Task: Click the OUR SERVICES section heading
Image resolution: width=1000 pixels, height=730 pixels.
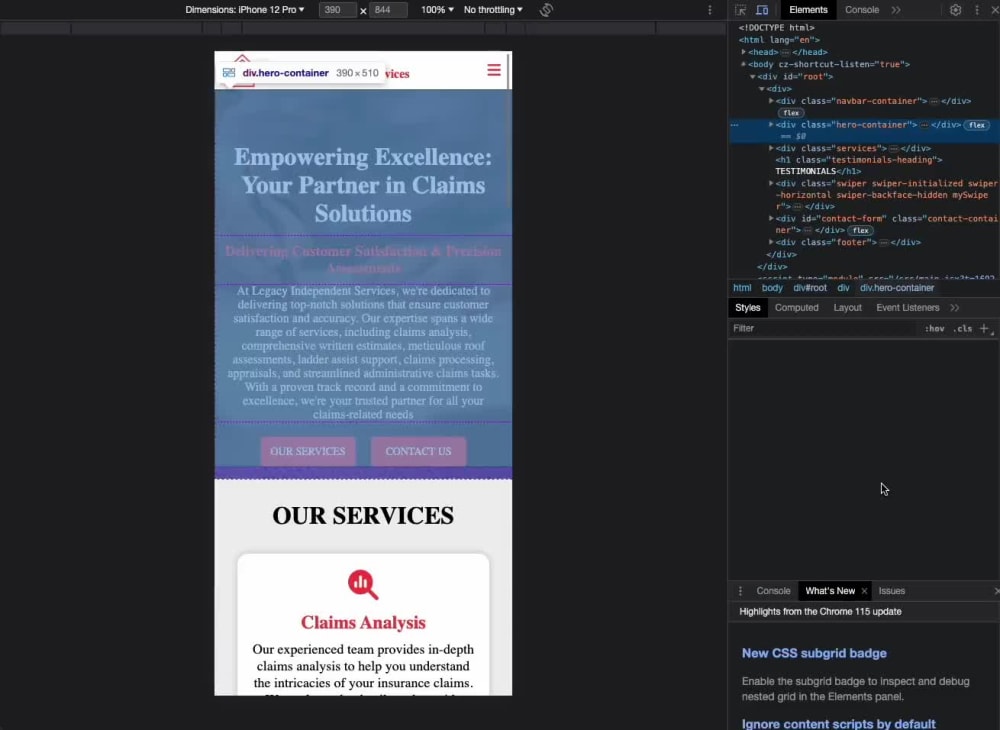Action: pos(363,515)
